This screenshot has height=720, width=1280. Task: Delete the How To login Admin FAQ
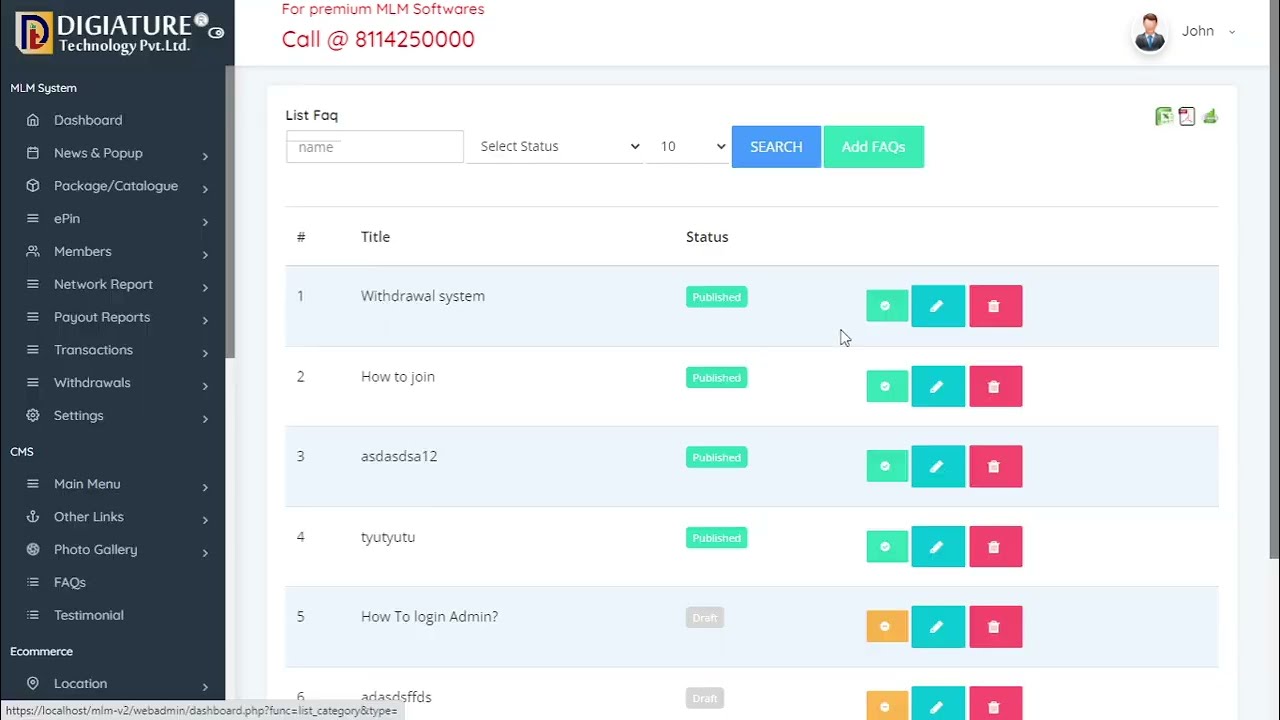point(996,627)
